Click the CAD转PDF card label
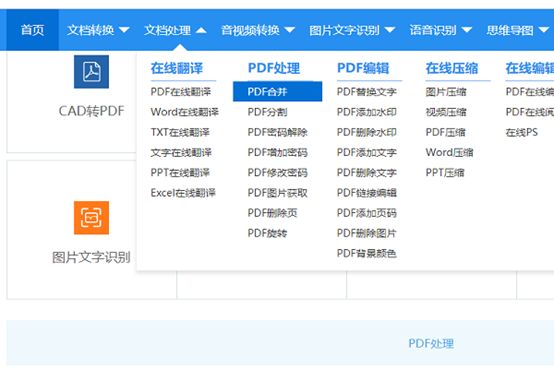 (x=92, y=111)
